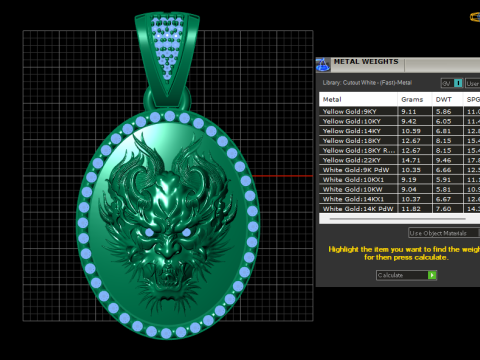Click the Metal Weights scale icon

(323, 65)
